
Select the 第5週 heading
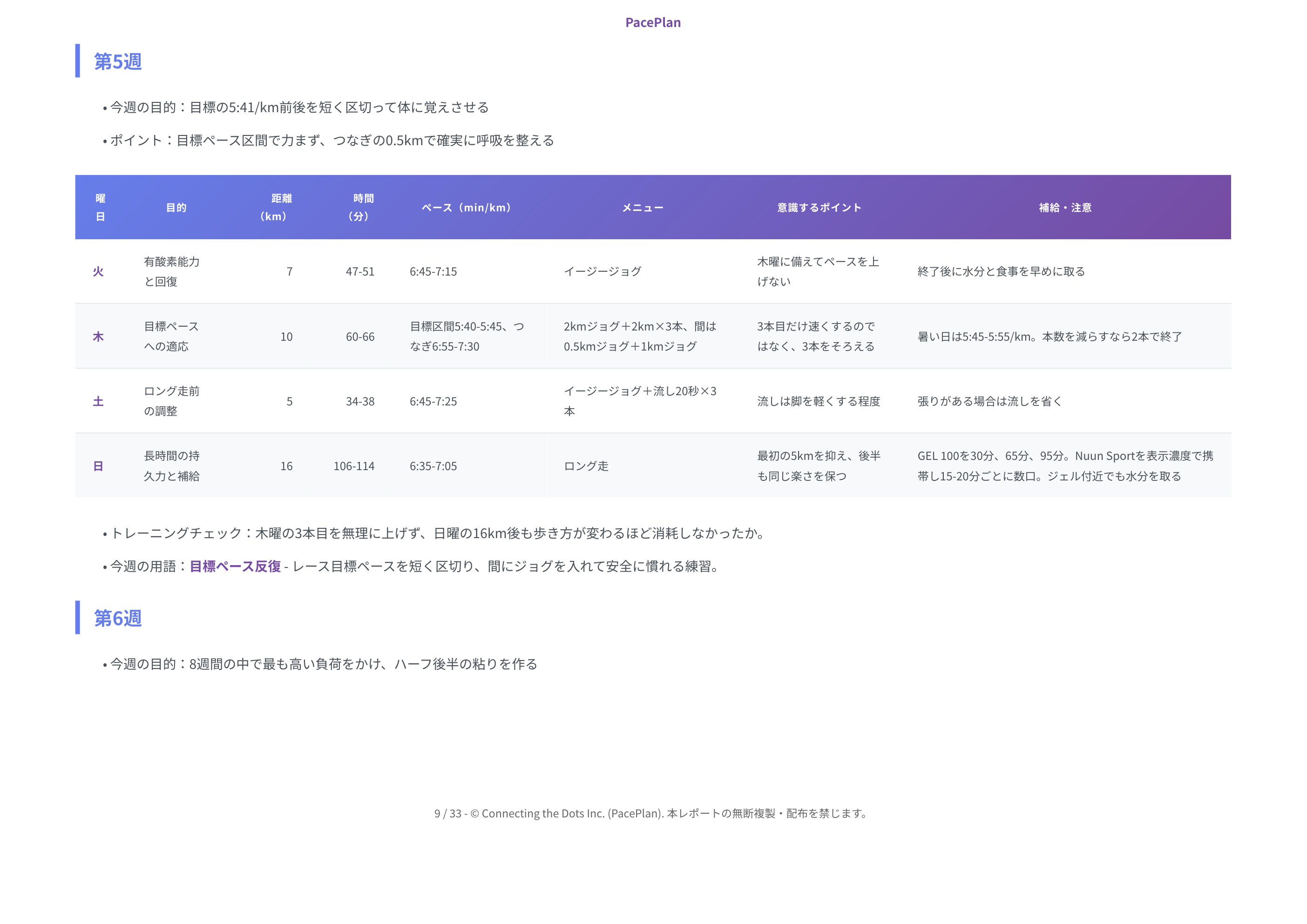118,61
